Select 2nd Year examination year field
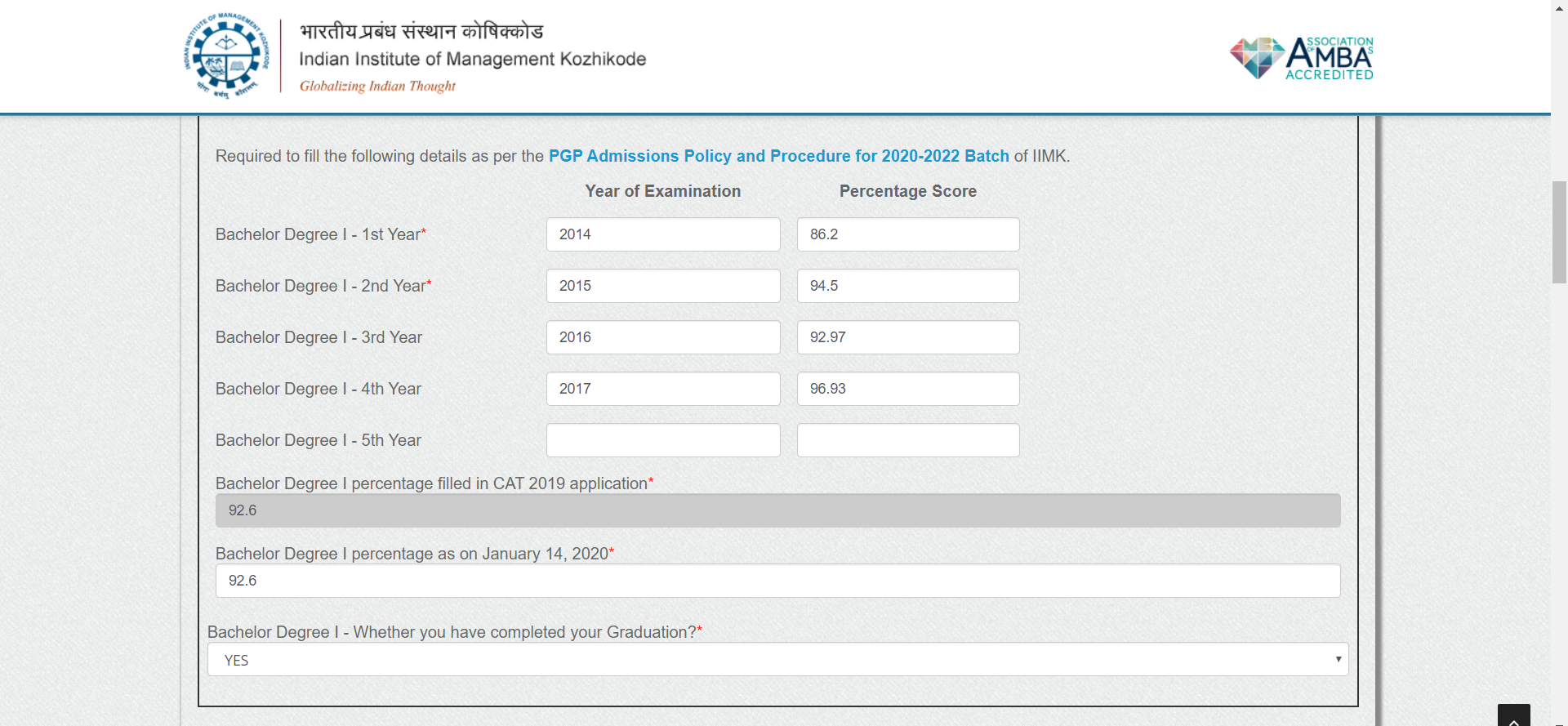Image resolution: width=1568 pixels, height=726 pixels. pos(663,286)
